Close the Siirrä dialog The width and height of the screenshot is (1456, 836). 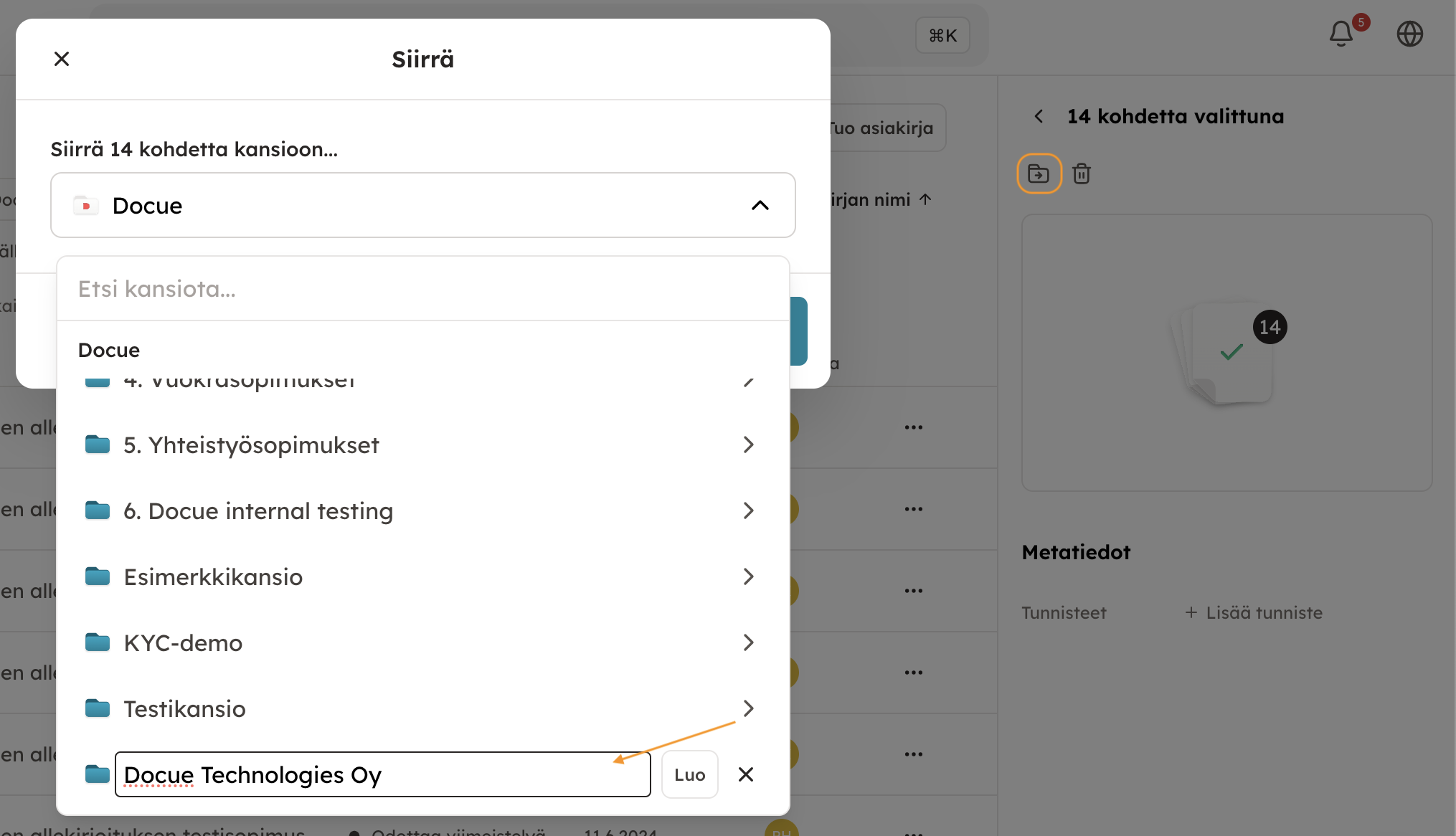(62, 59)
